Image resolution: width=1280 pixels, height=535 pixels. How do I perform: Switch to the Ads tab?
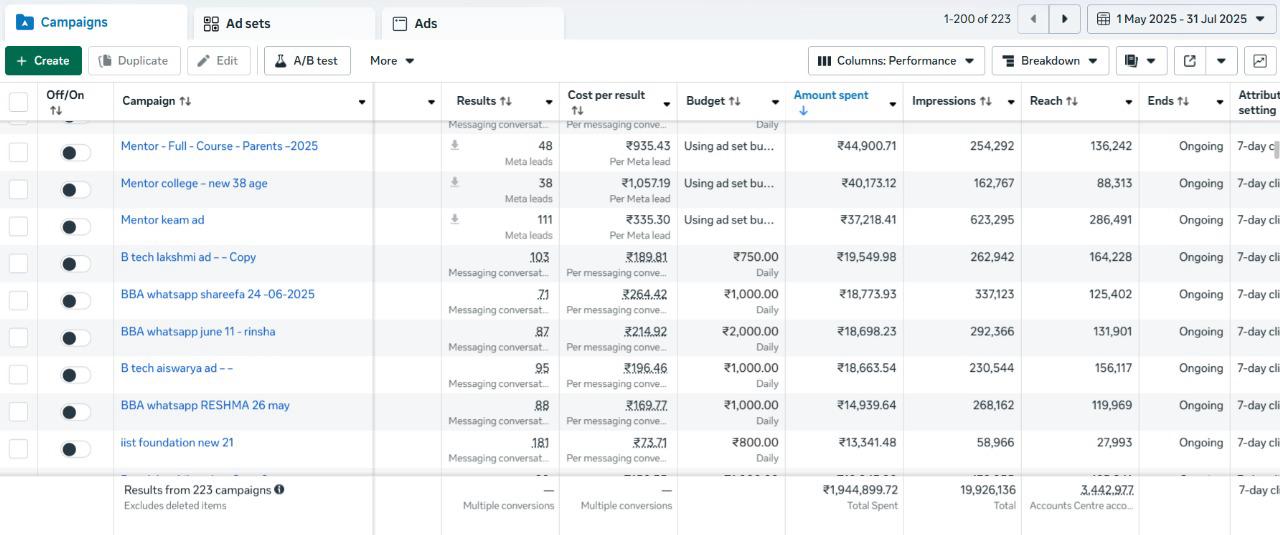coord(472,23)
